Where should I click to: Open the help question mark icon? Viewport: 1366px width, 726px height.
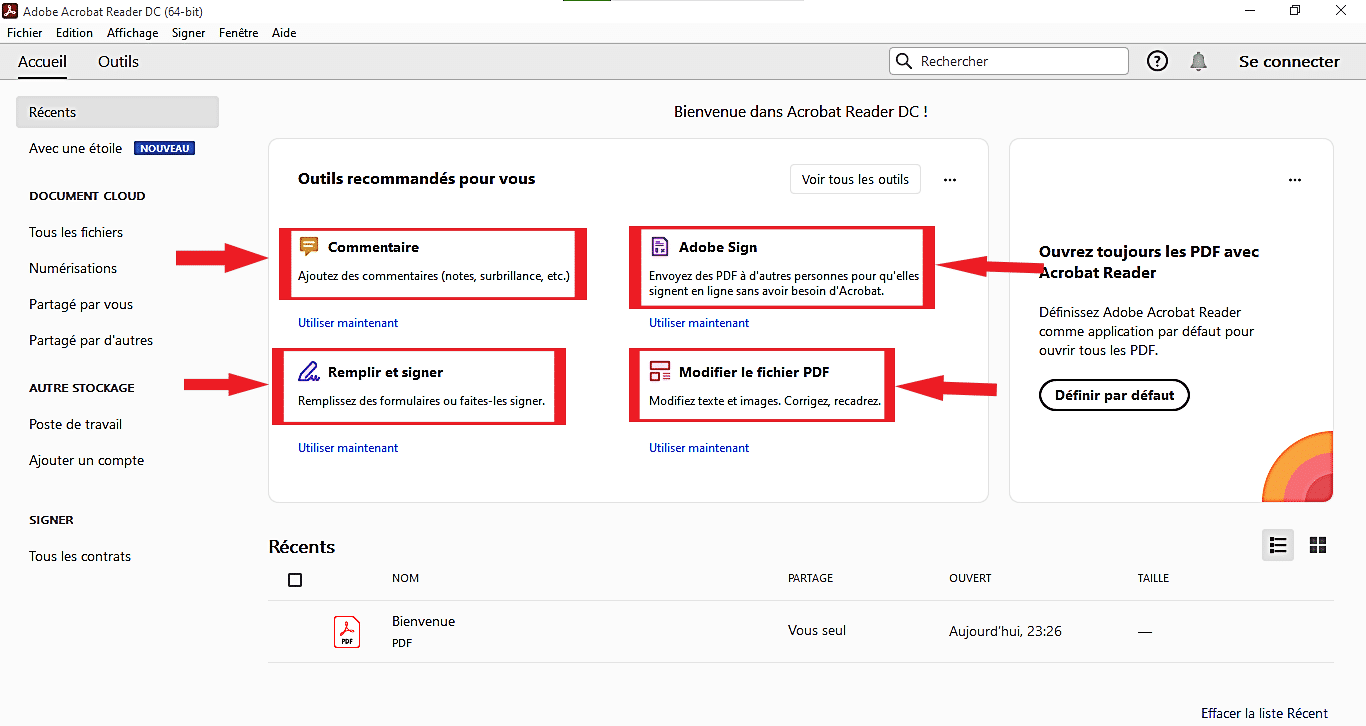pyautogui.click(x=1157, y=61)
